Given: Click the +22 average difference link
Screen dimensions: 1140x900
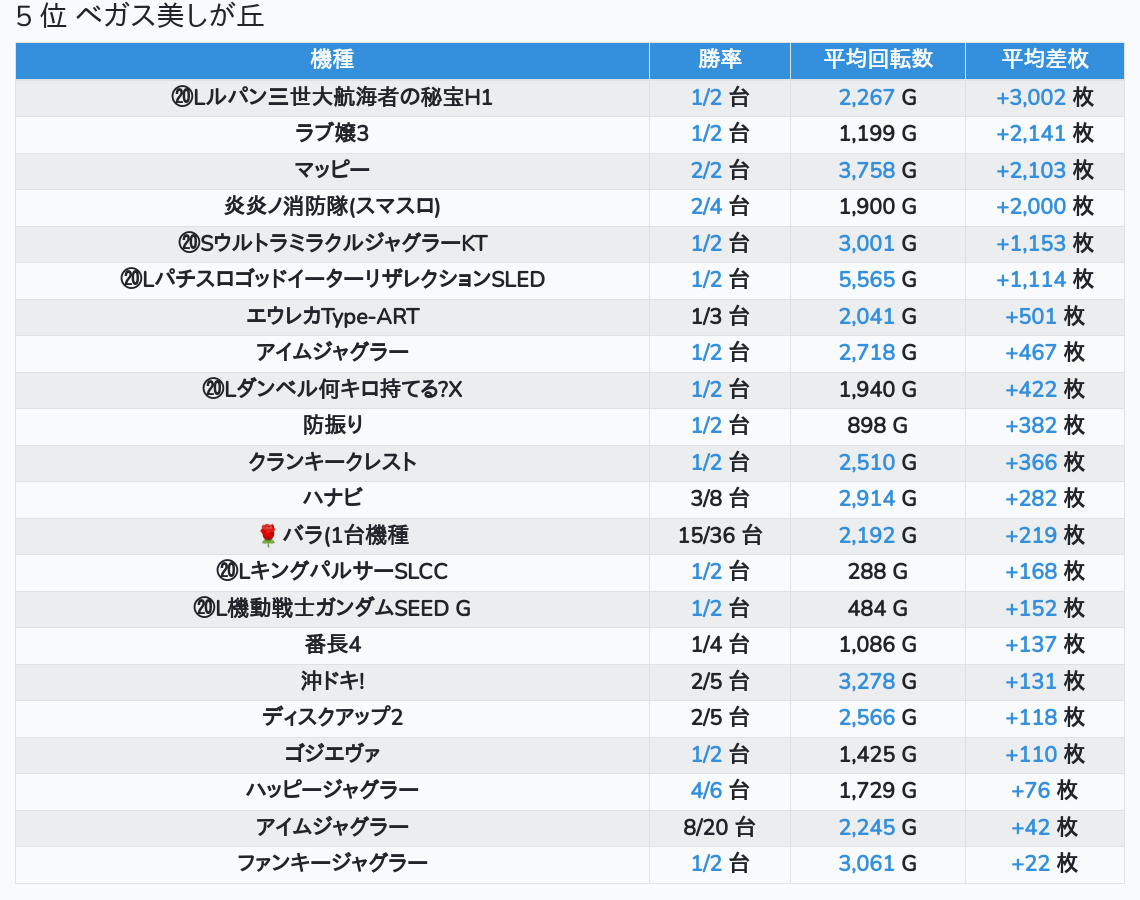Looking at the screenshot, I should [1031, 863].
